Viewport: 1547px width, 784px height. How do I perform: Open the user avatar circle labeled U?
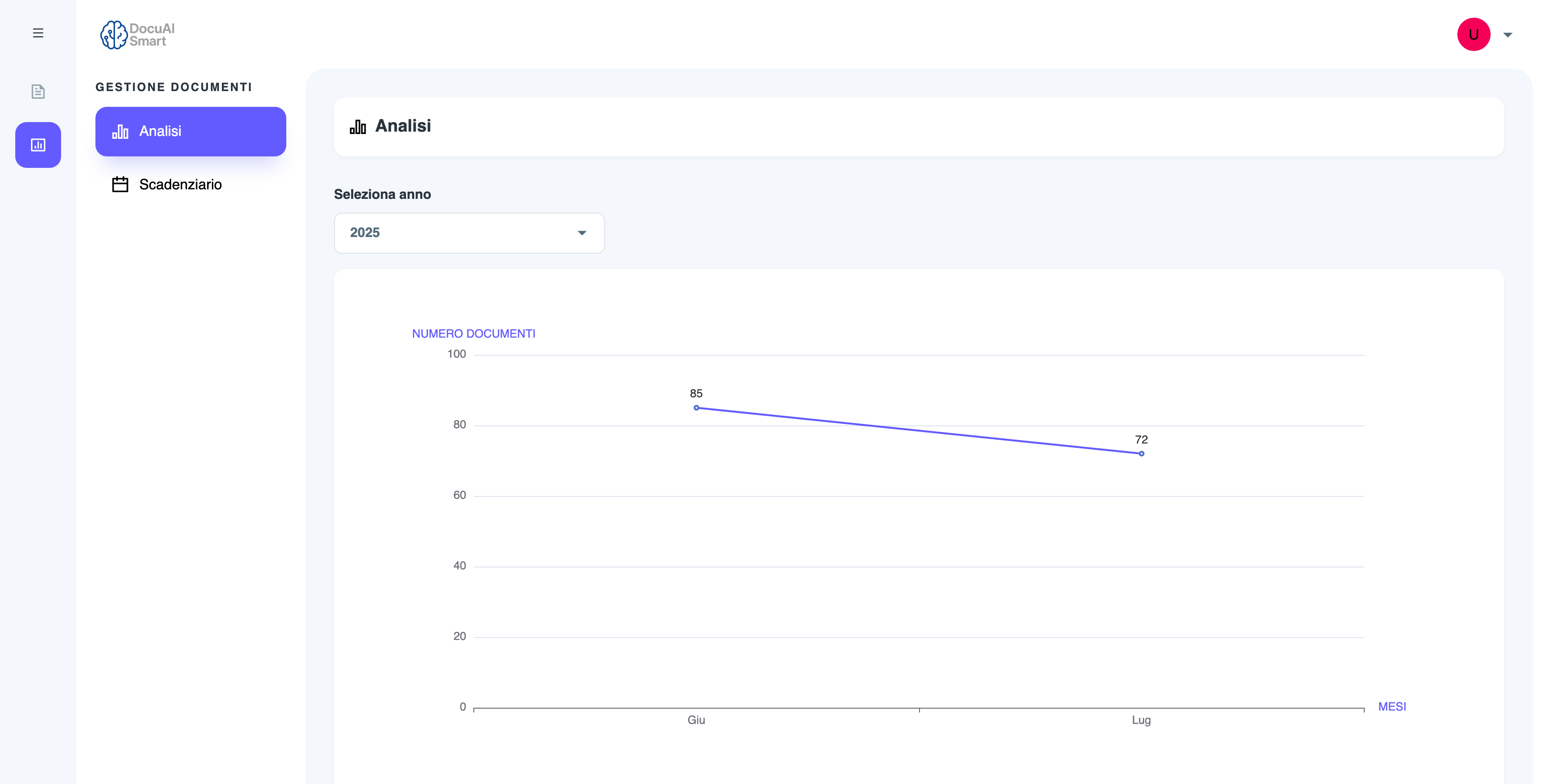coord(1473,34)
